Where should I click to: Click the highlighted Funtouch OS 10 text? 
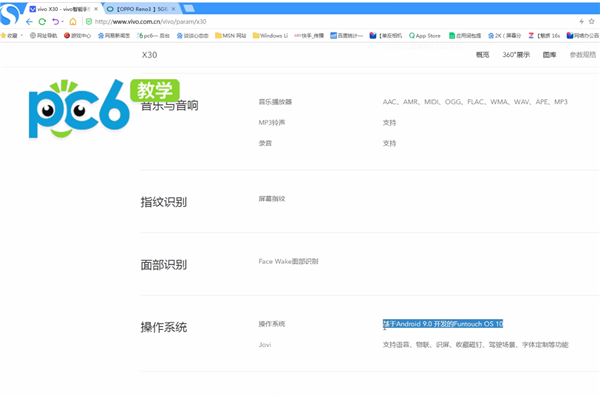click(x=443, y=324)
